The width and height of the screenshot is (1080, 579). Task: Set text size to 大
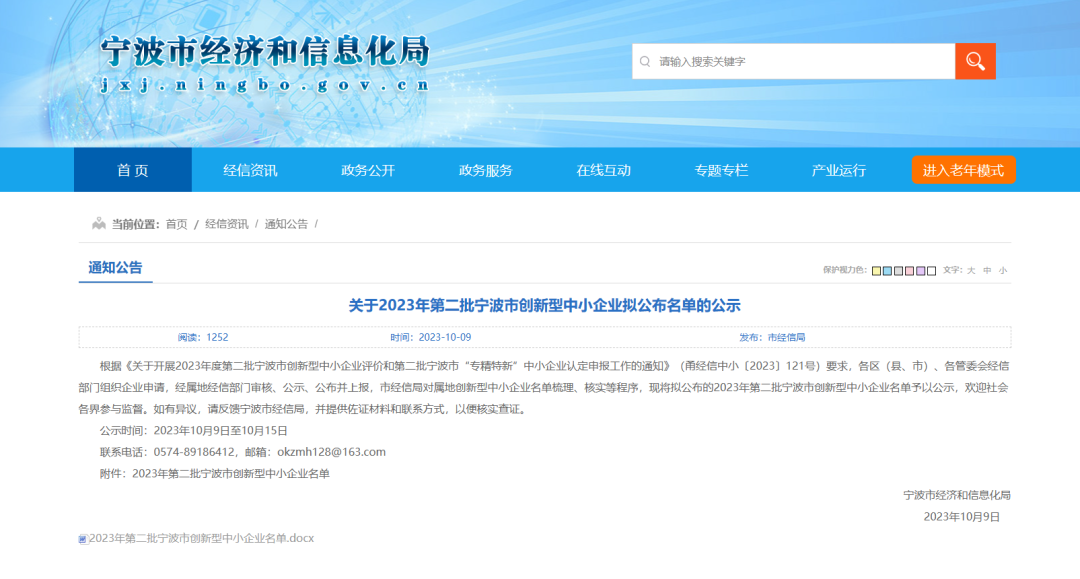pos(971,270)
